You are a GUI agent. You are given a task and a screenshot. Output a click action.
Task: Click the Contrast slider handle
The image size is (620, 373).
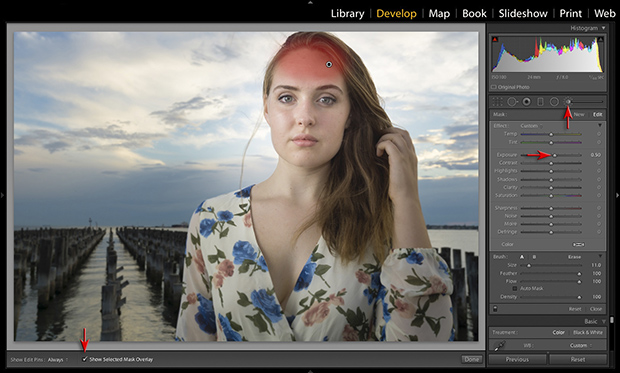tap(551, 163)
